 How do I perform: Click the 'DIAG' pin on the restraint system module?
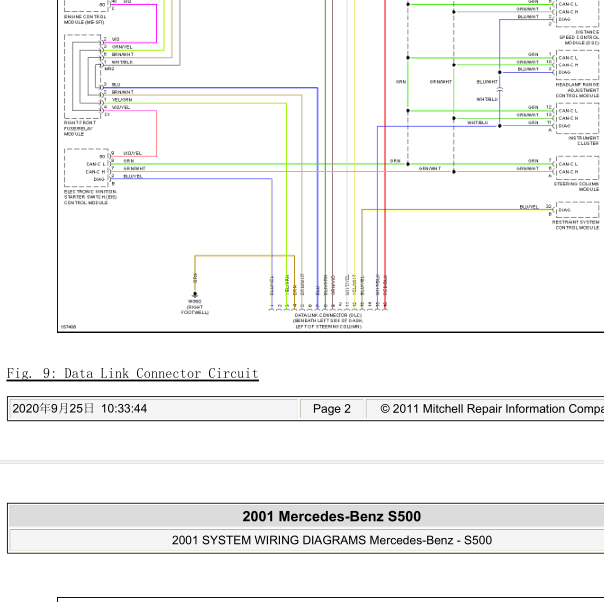(x=564, y=210)
